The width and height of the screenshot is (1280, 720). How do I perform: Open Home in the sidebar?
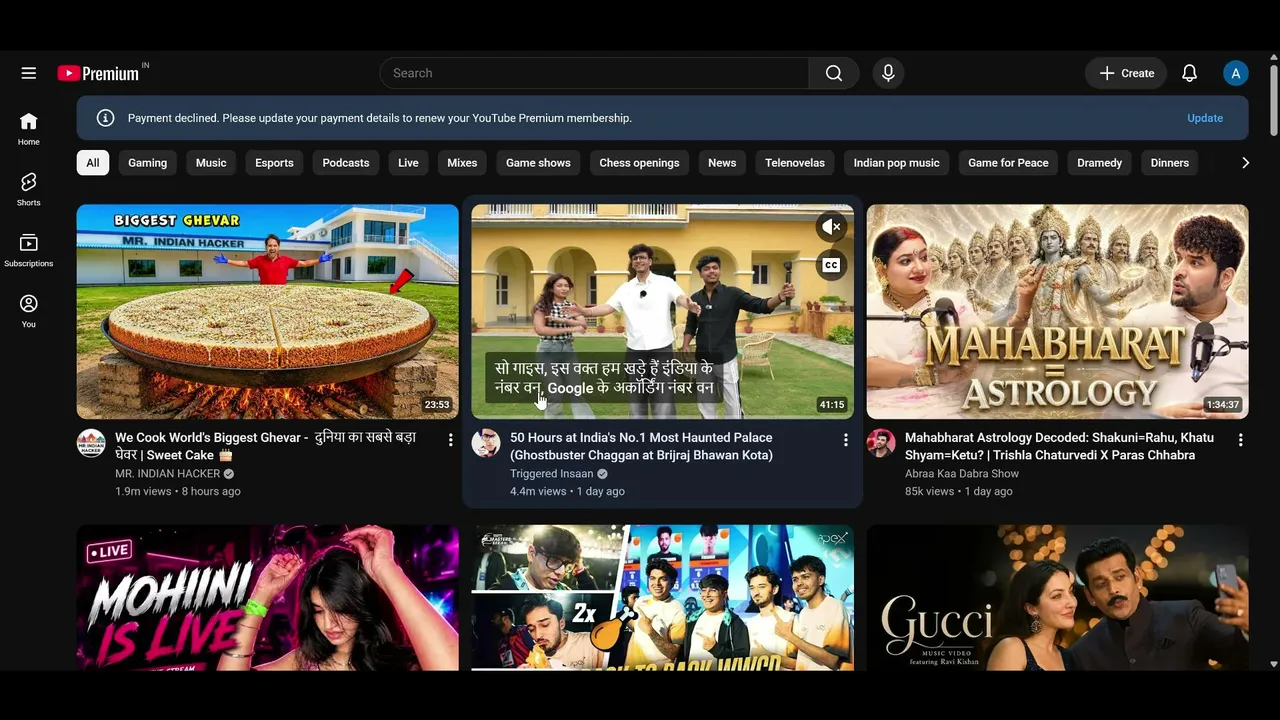coord(29,128)
